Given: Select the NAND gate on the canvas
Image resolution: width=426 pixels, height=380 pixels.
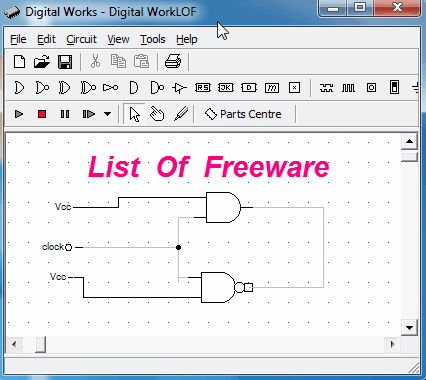Looking at the screenshot, I should 223,287.
